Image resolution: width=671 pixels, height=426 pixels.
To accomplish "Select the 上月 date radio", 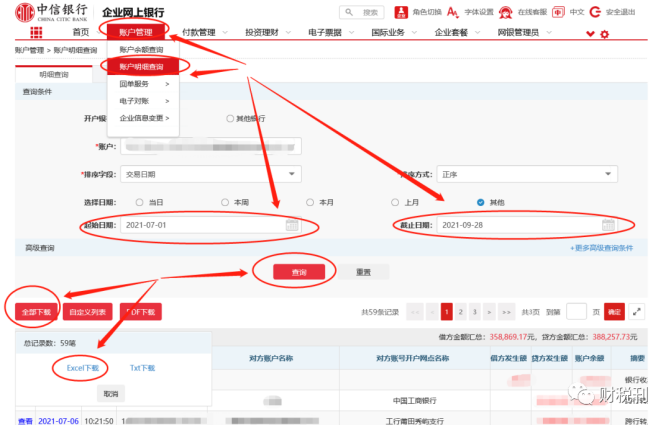I will [395, 202].
